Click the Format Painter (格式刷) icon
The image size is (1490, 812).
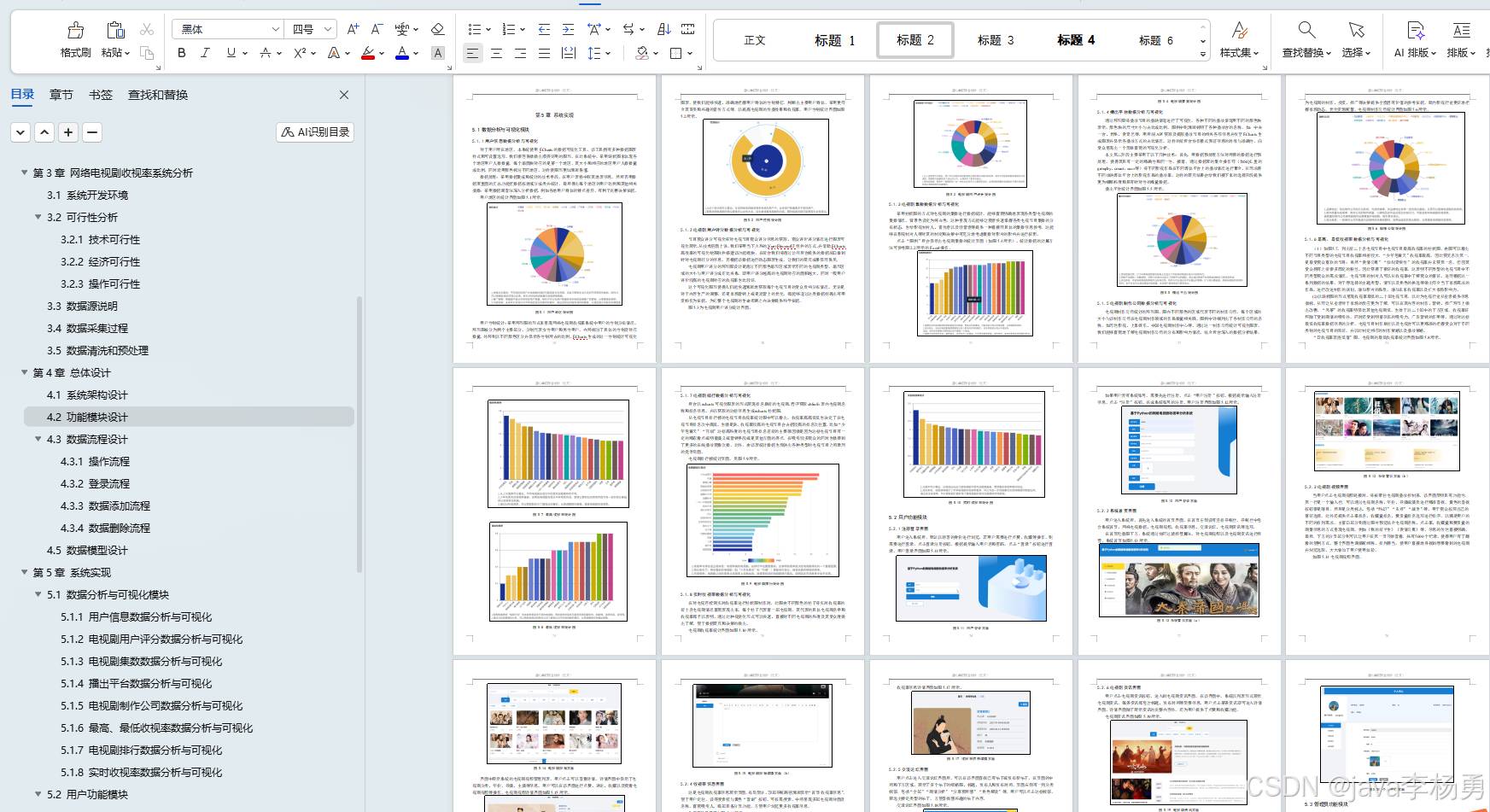click(x=76, y=31)
